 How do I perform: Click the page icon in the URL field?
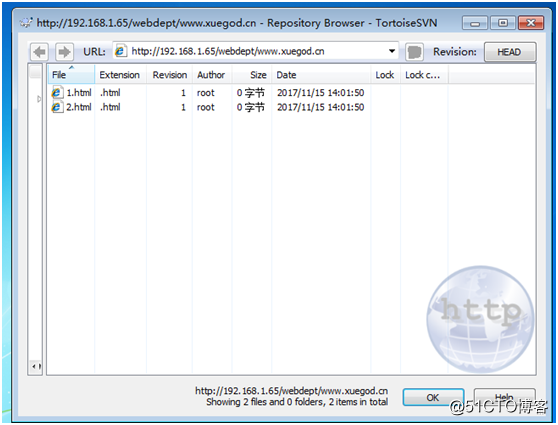pyautogui.click(x=120, y=51)
